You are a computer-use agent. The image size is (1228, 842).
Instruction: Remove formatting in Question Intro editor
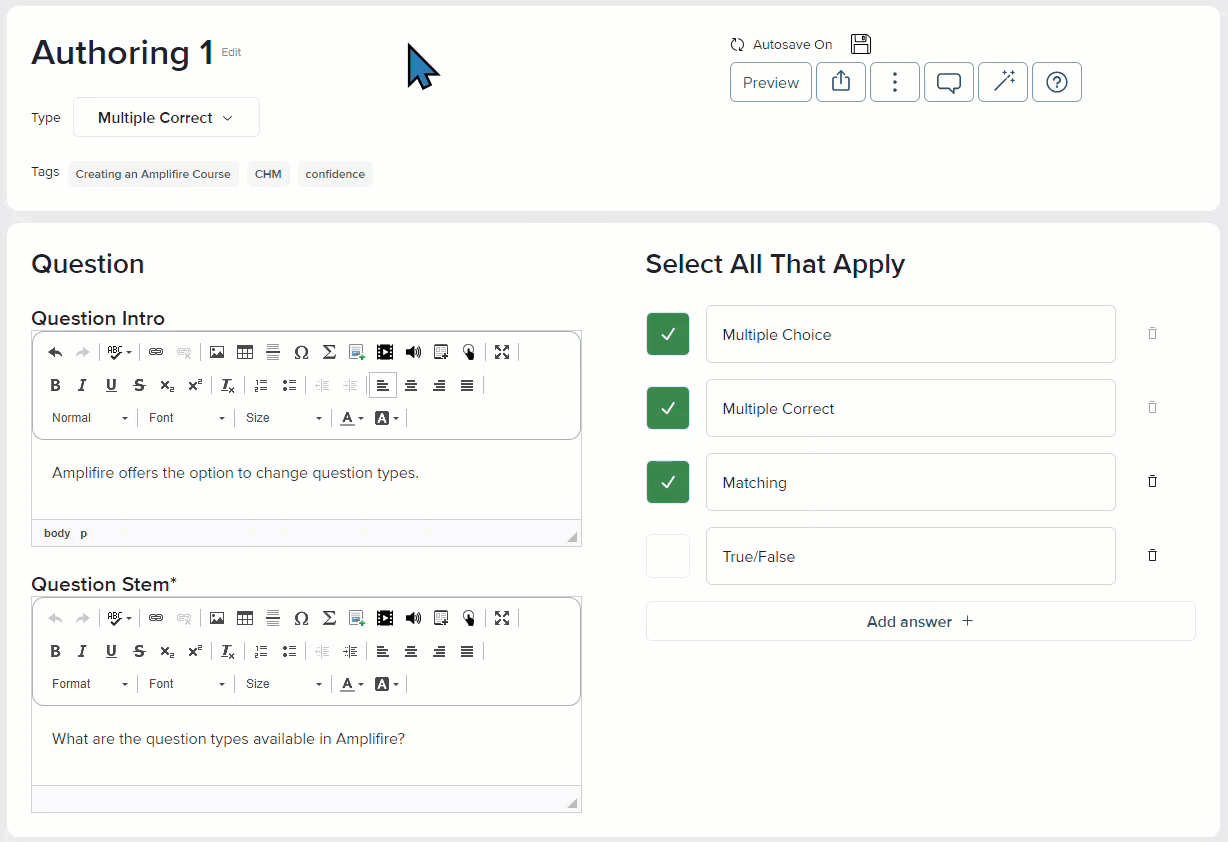(x=228, y=385)
